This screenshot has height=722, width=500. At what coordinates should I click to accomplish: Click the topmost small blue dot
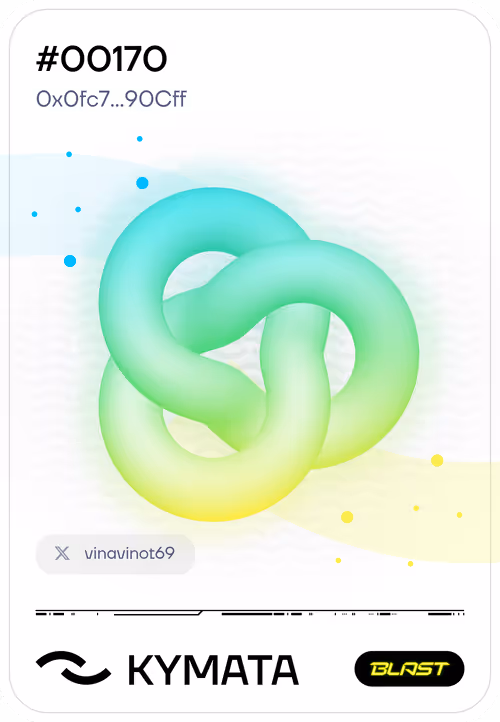click(x=140, y=139)
